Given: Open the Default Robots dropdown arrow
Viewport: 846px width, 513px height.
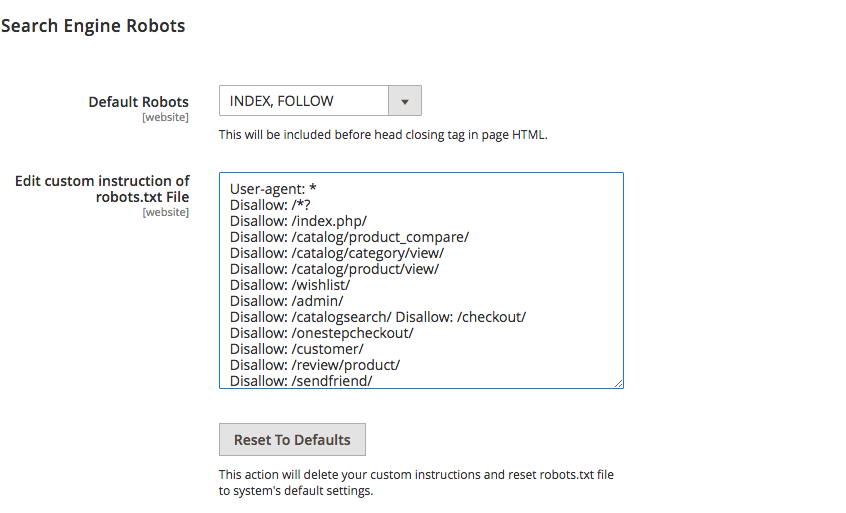Looking at the screenshot, I should pos(405,101).
